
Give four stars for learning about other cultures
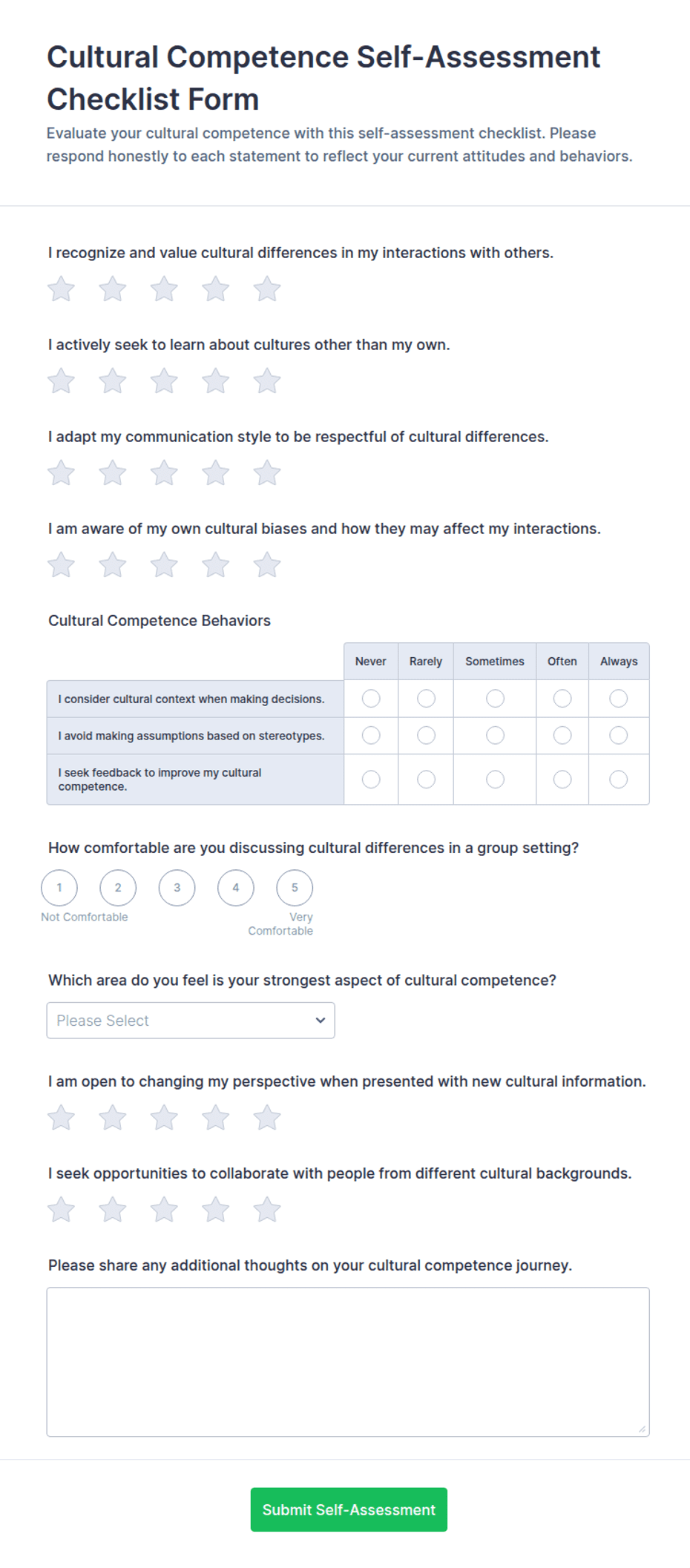point(216,381)
